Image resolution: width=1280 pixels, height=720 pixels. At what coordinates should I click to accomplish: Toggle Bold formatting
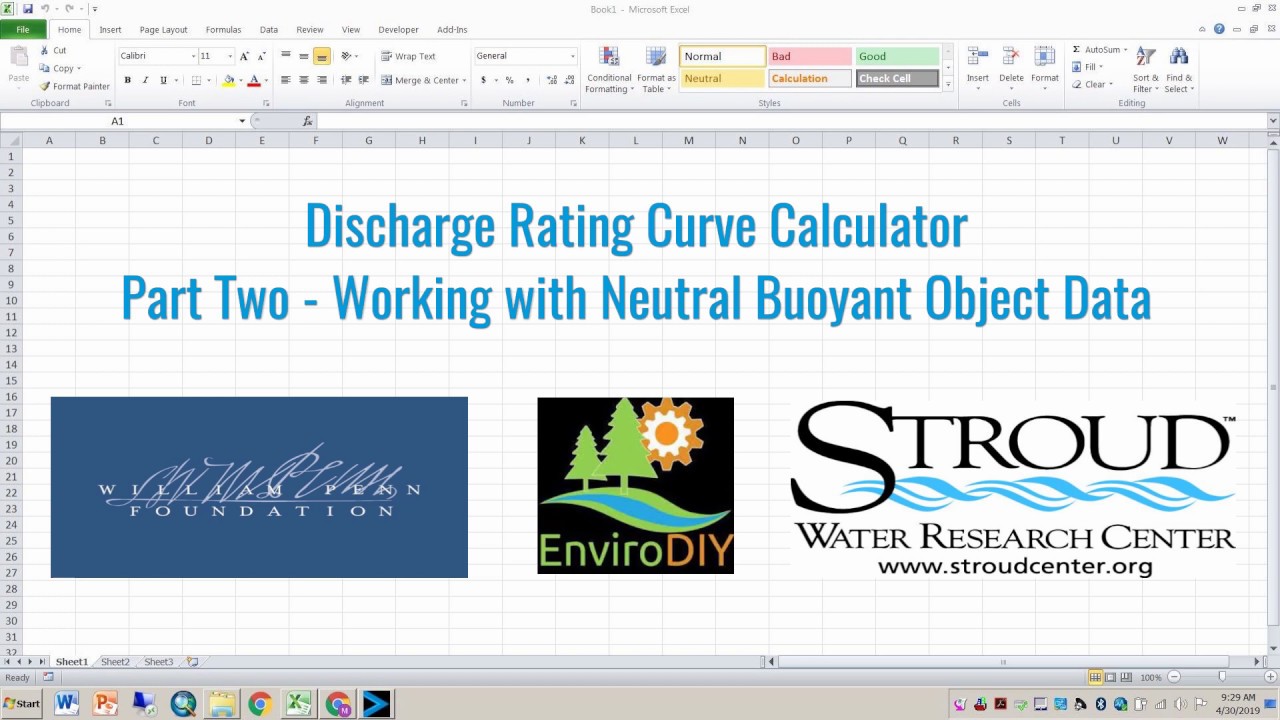pyautogui.click(x=127, y=80)
